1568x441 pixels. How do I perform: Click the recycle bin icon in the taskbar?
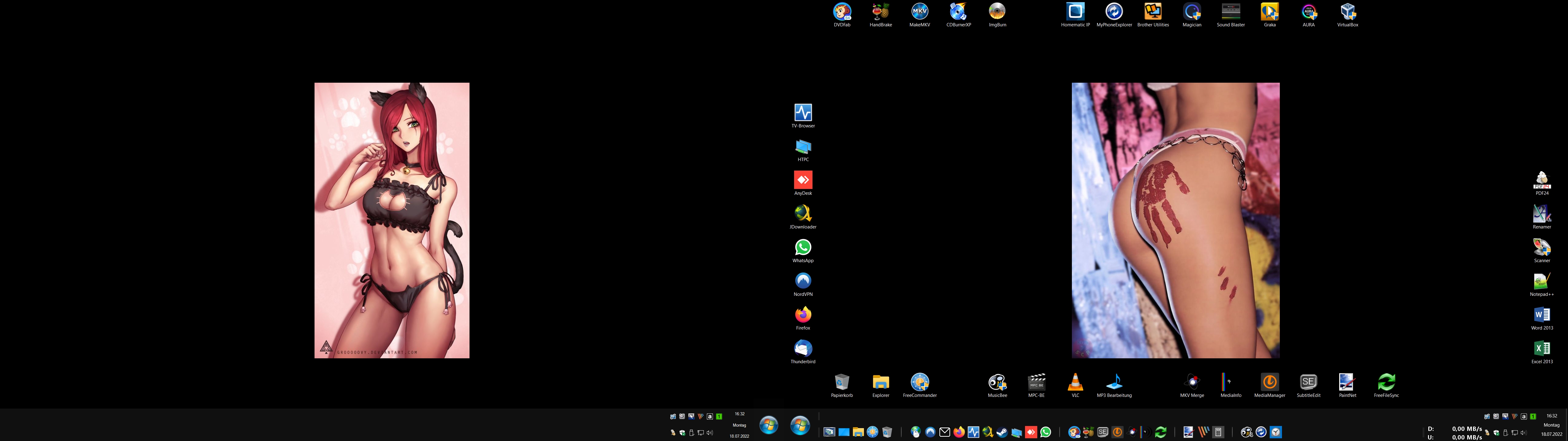tap(887, 432)
